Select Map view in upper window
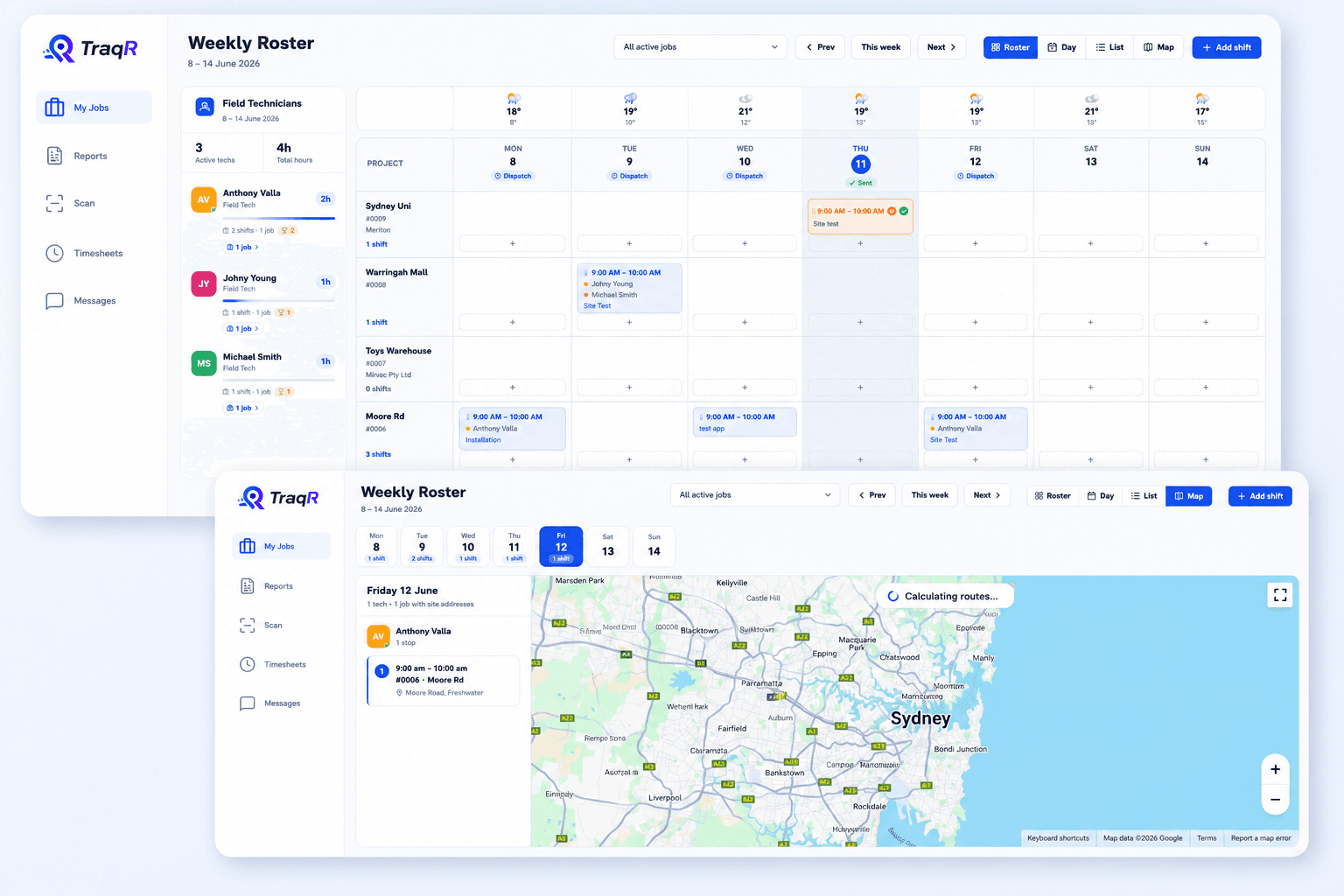This screenshot has height=896, width=1344. [1158, 47]
